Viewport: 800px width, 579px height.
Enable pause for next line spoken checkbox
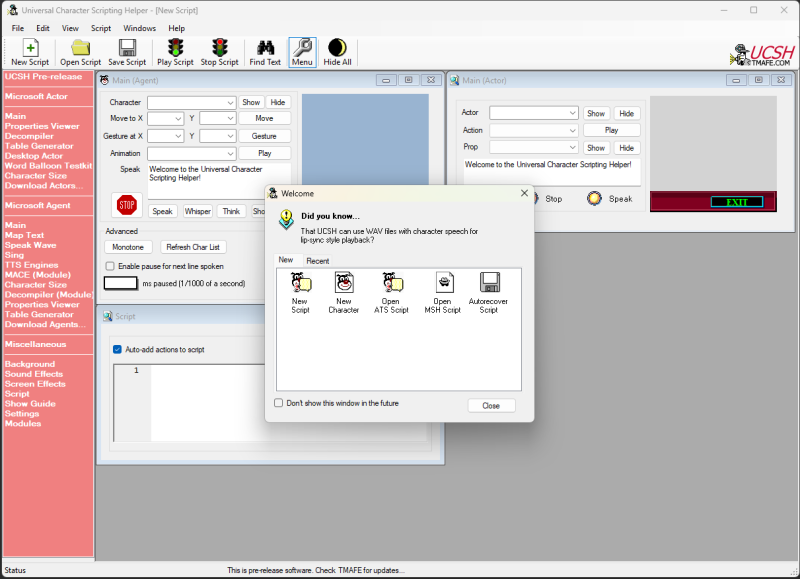110,266
